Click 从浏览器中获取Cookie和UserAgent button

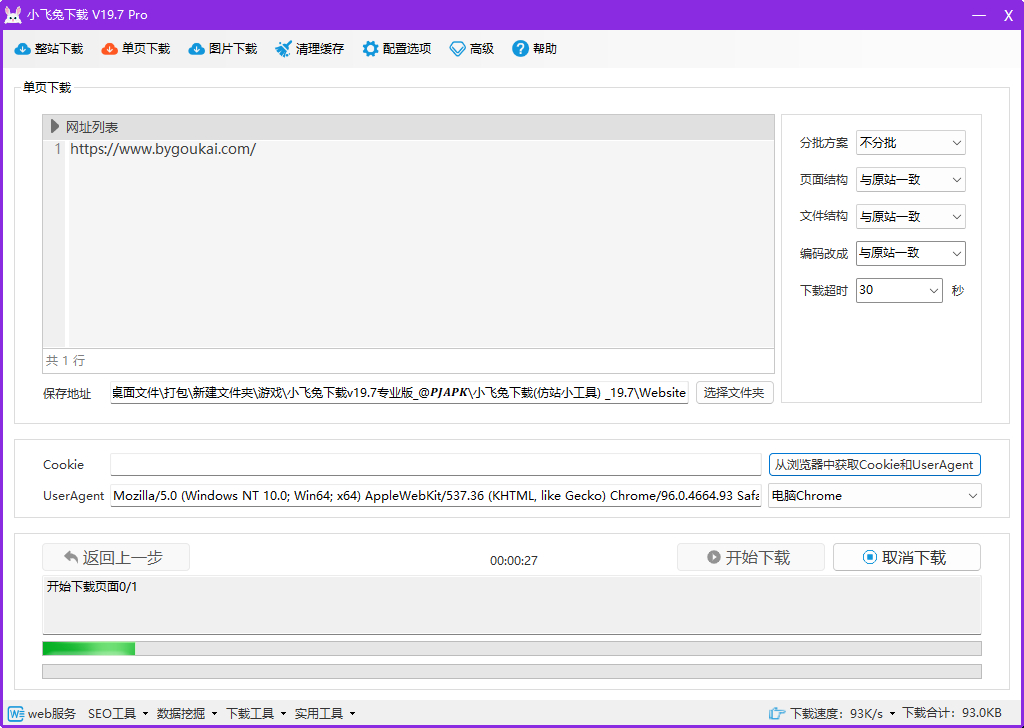[x=874, y=465]
